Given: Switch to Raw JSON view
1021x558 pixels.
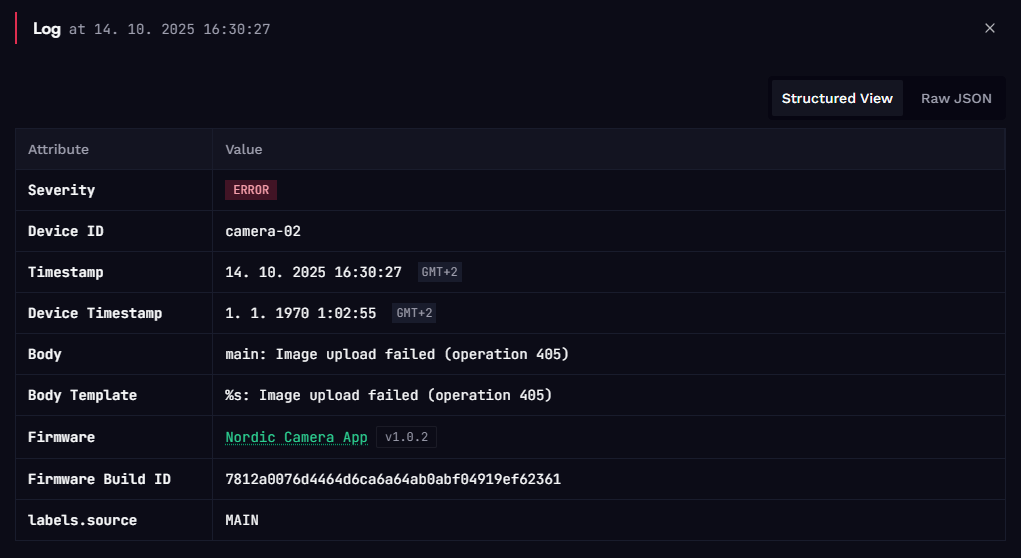Looking at the screenshot, I should tap(956, 98).
